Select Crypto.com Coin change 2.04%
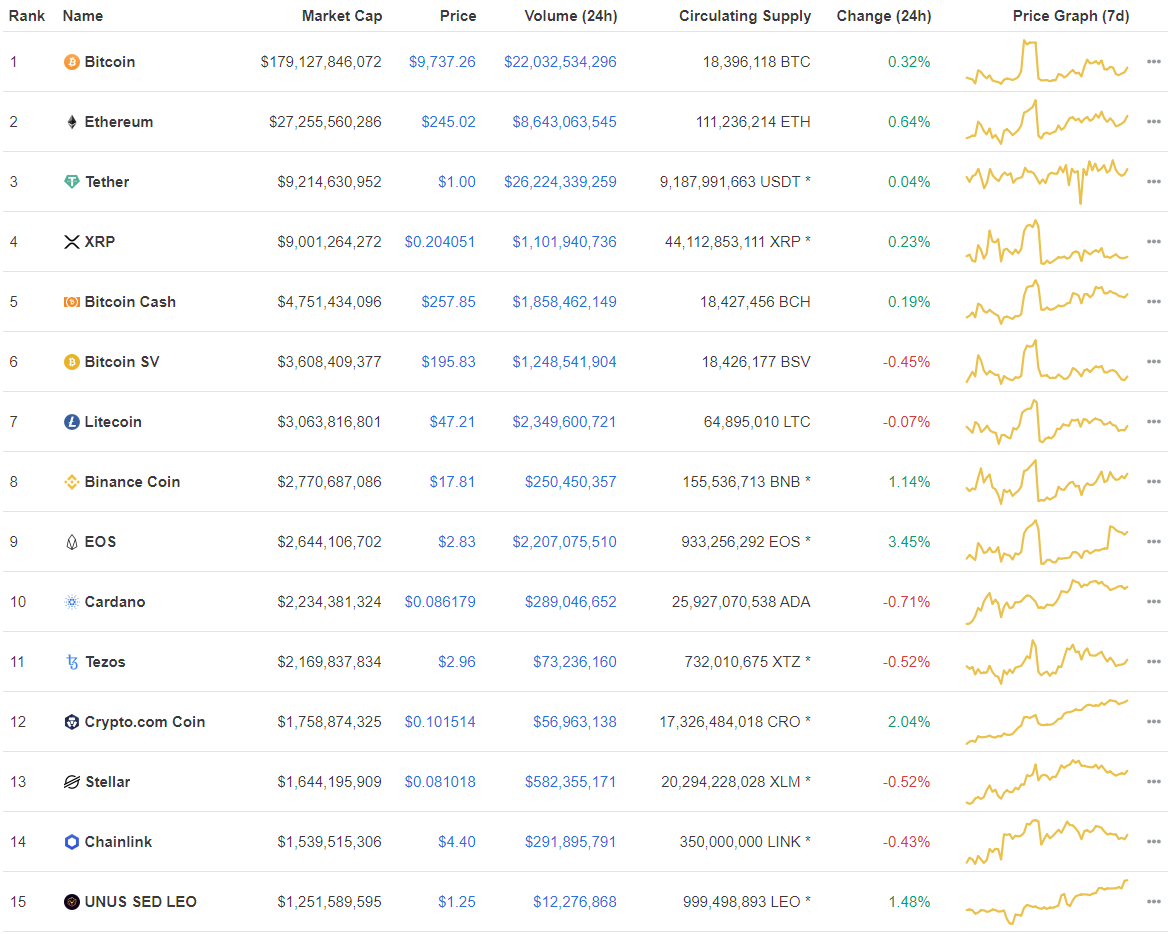1170x934 pixels. click(909, 722)
